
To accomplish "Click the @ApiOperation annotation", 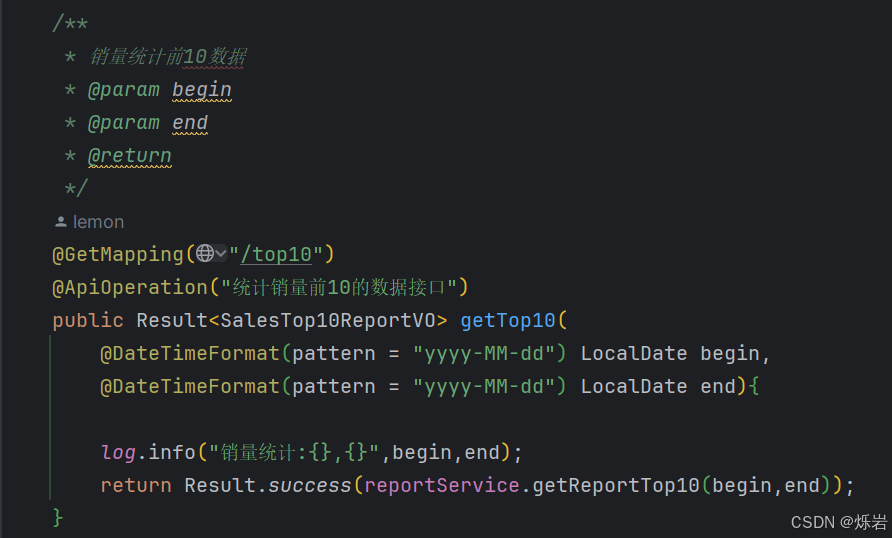I will tap(130, 287).
